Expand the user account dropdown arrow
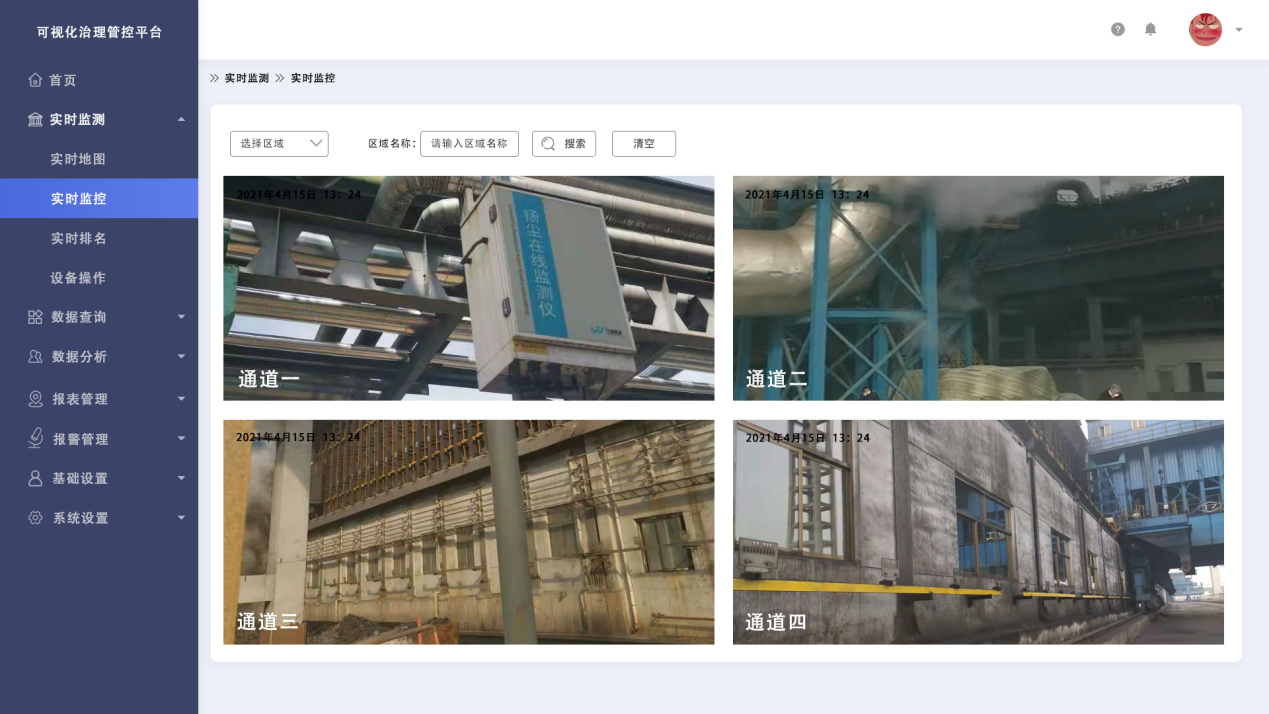 [1239, 30]
